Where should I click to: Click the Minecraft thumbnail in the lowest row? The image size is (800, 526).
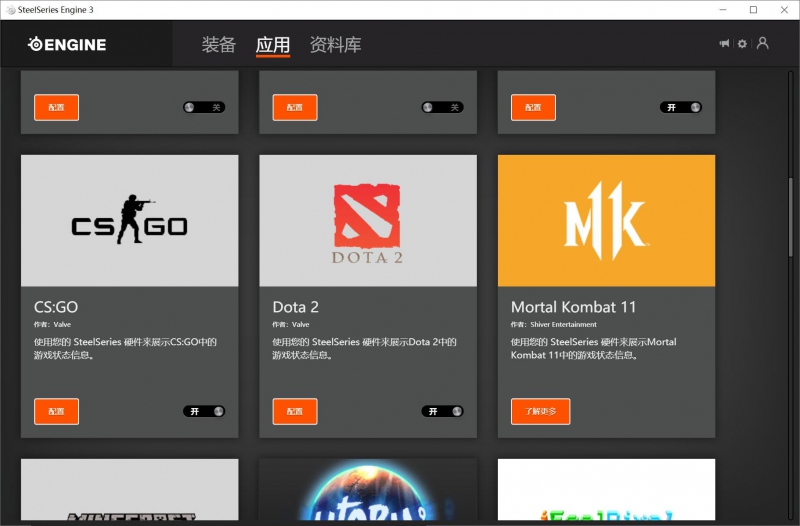point(130,489)
